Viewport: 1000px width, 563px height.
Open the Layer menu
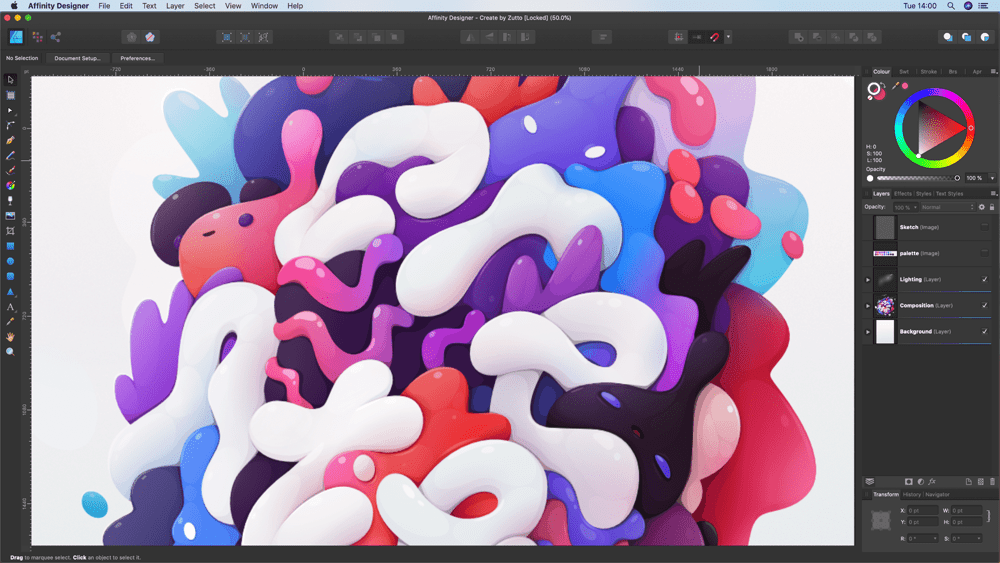[175, 6]
